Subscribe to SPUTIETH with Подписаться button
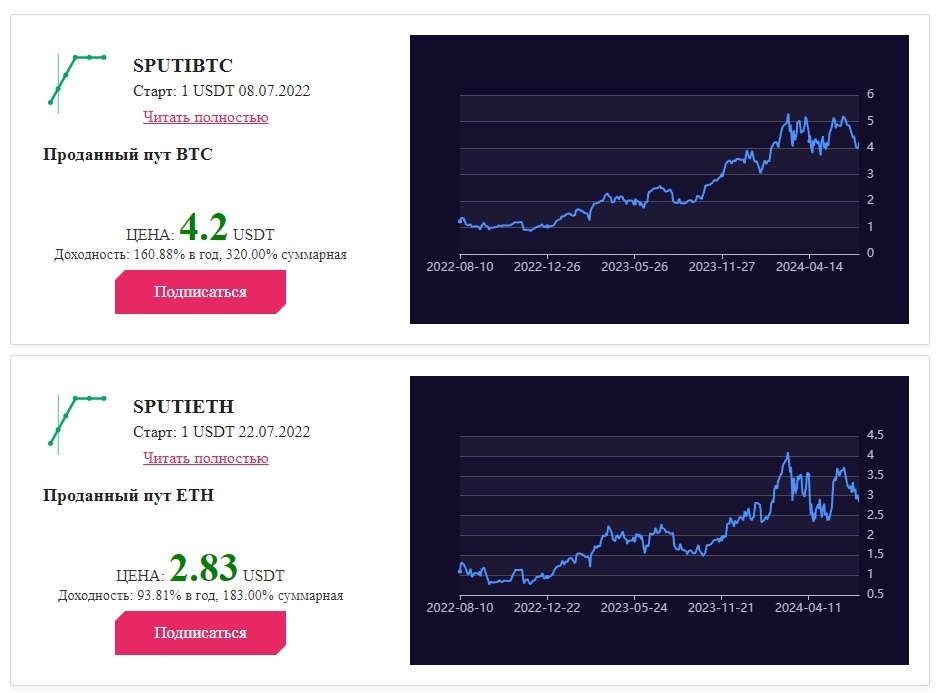Viewport: 937px width, 693px height. [x=200, y=633]
